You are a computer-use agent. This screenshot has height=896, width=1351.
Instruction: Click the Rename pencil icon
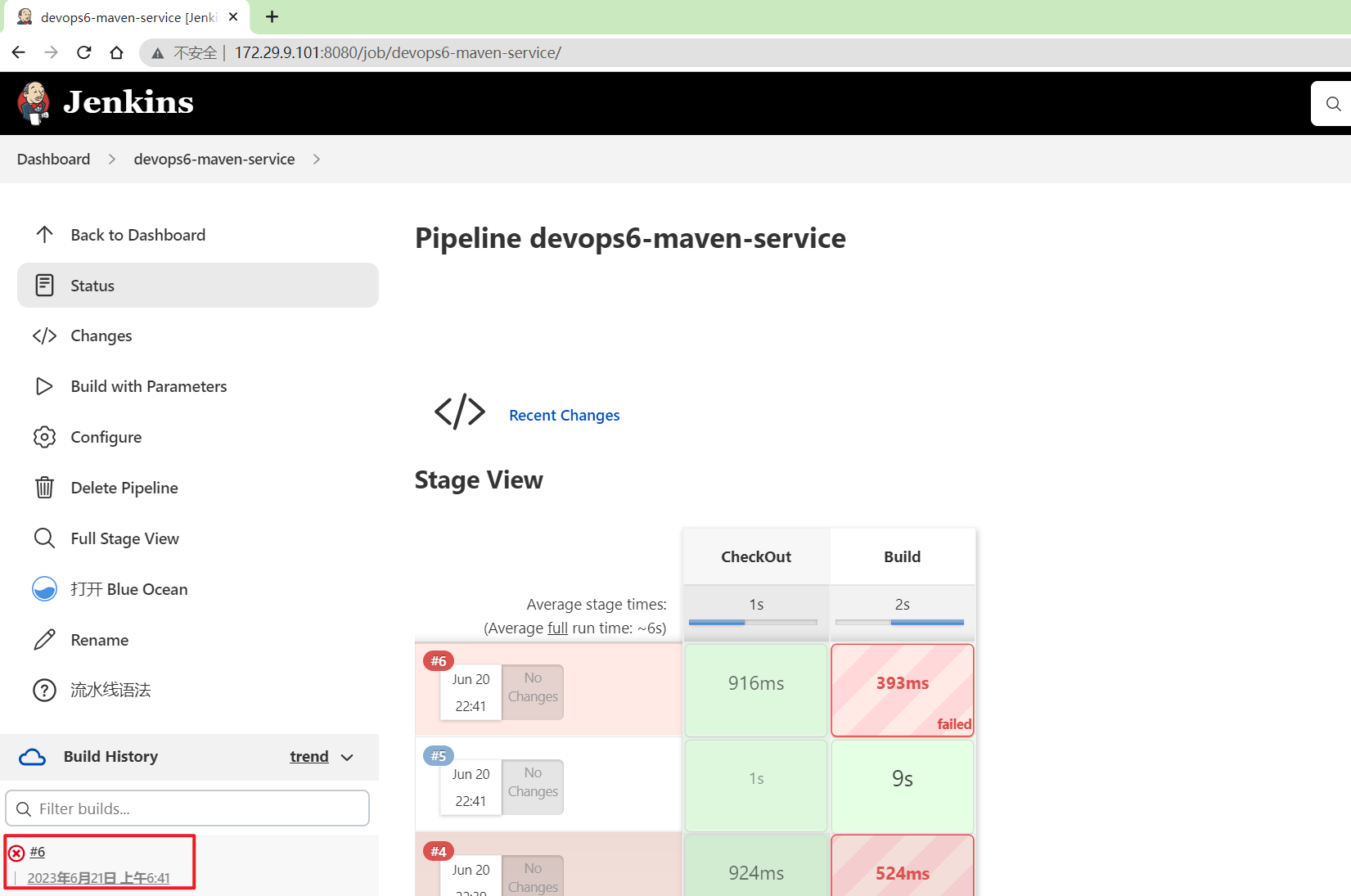pos(44,640)
